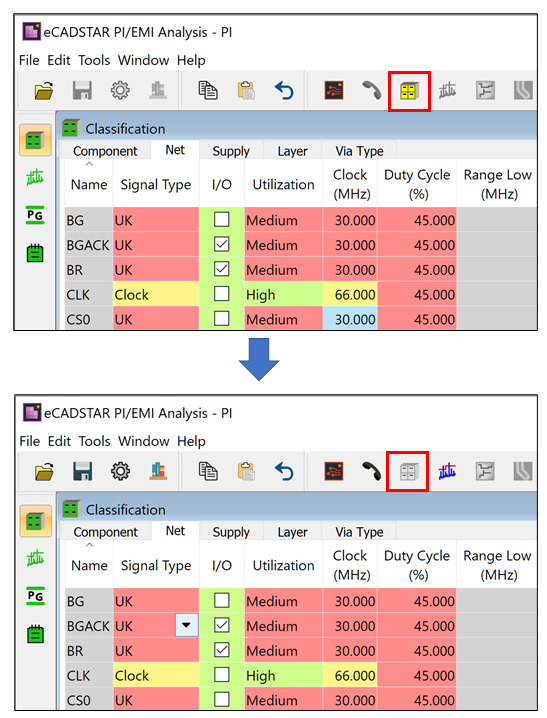Toggle I/O checkbox for BG in top window

pos(222,219)
